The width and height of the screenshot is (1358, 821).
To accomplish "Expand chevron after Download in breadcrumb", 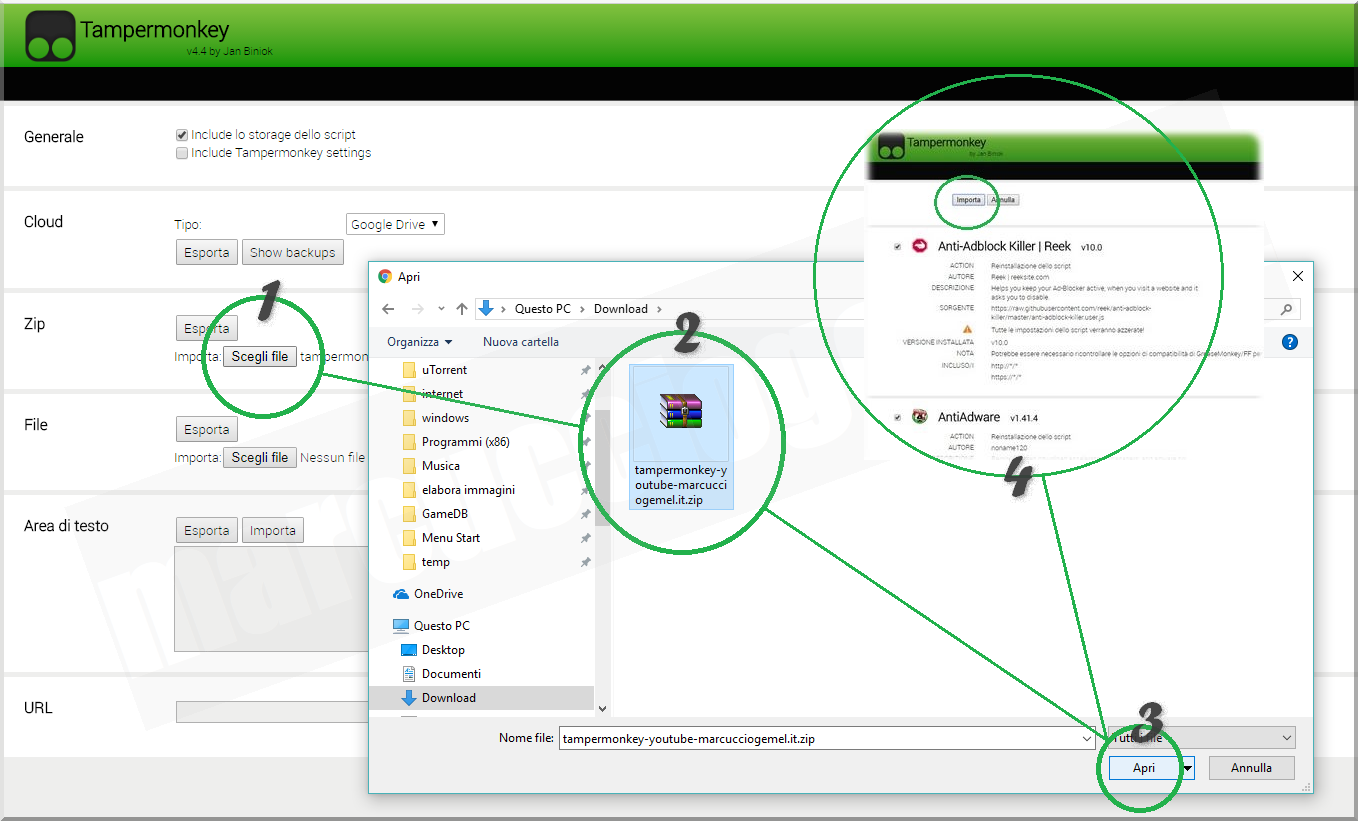I will pos(660,309).
